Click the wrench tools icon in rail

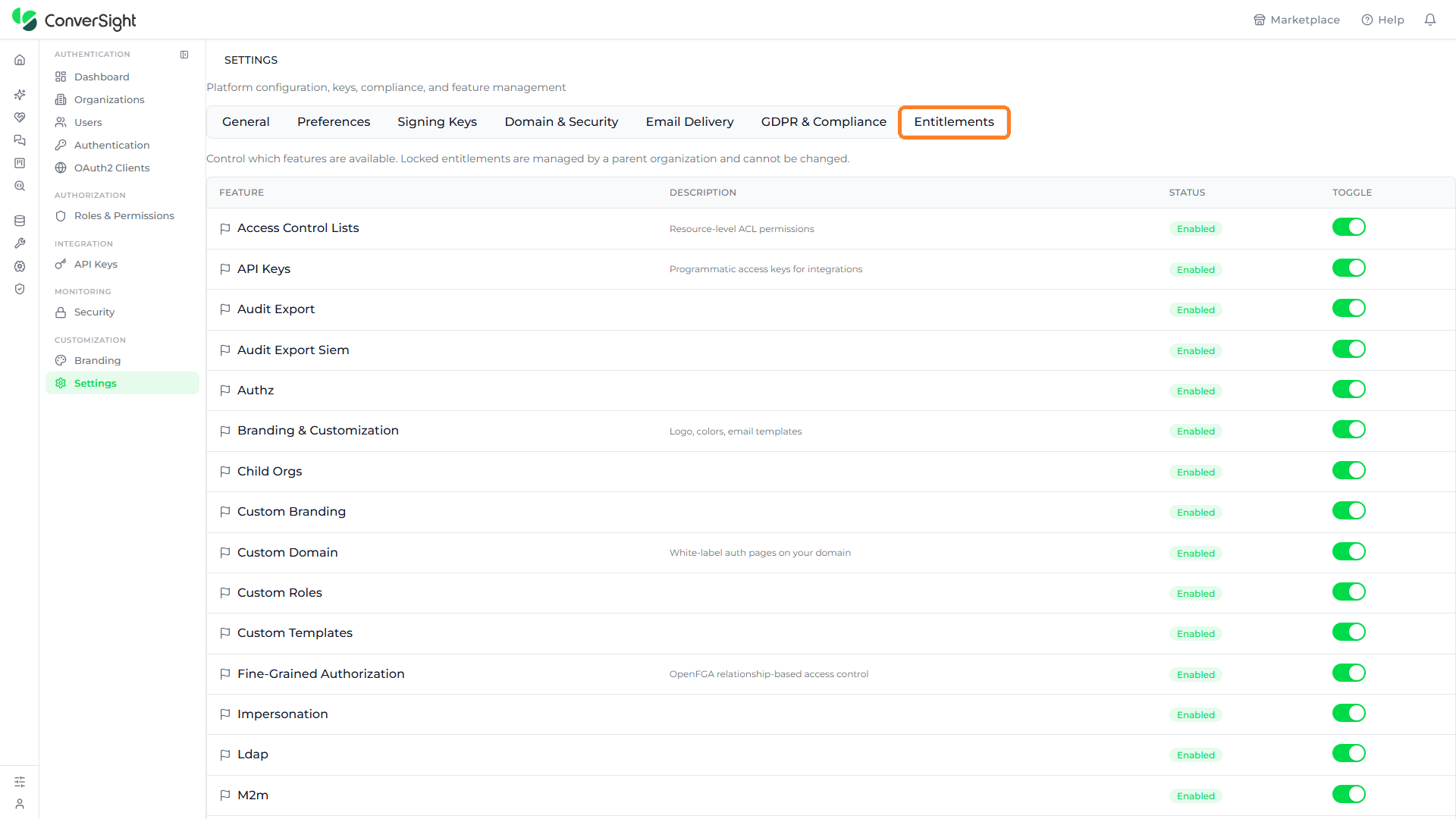click(20, 243)
